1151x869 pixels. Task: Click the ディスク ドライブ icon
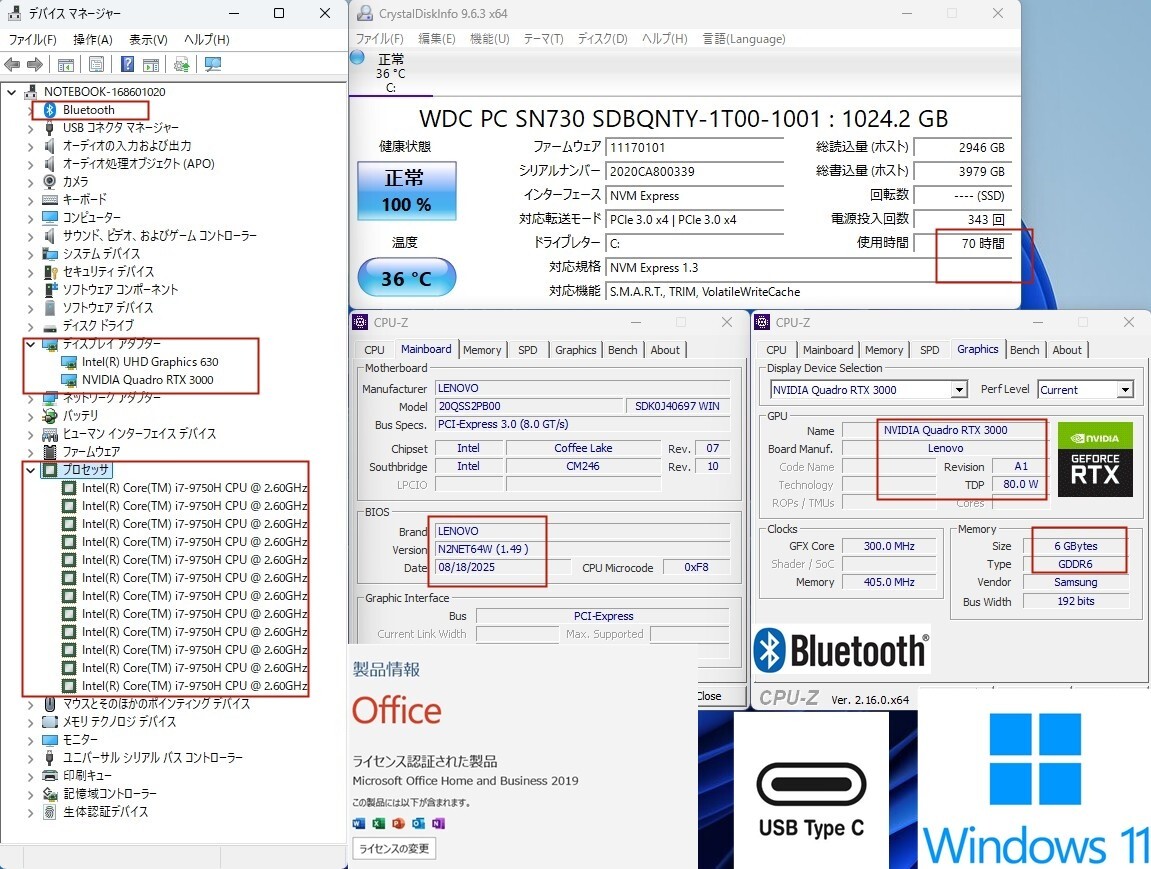(x=50, y=326)
